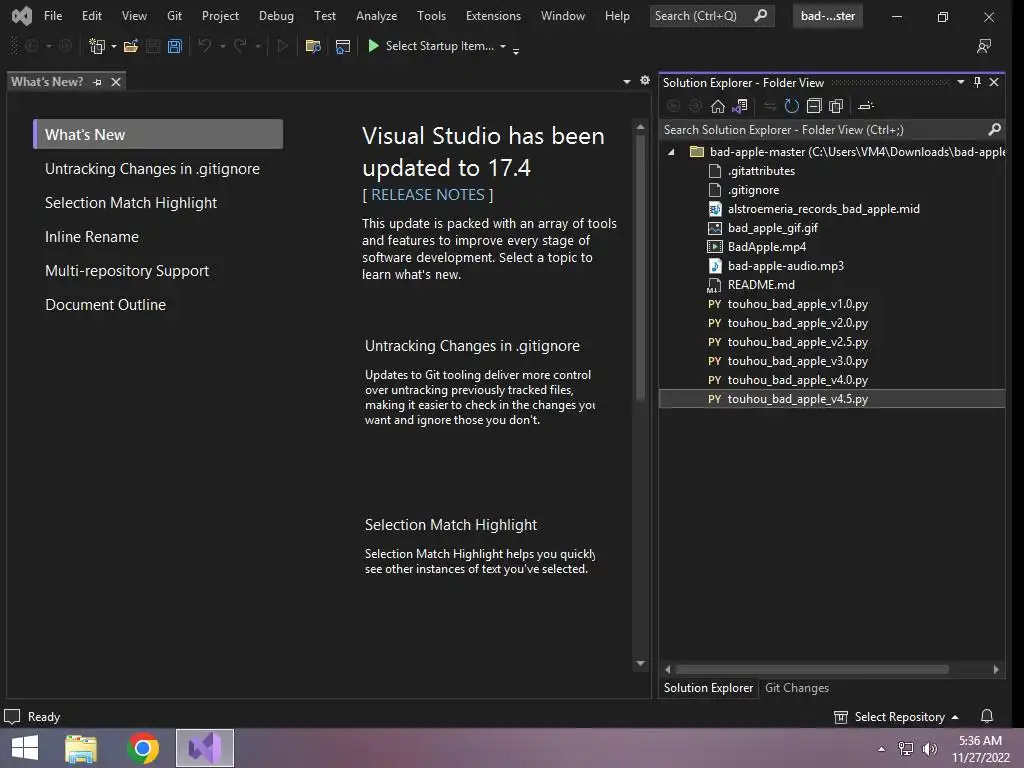This screenshot has width=1024, height=768.
Task: Open the New Item dropdown arrow
Action: pyautogui.click(x=114, y=46)
